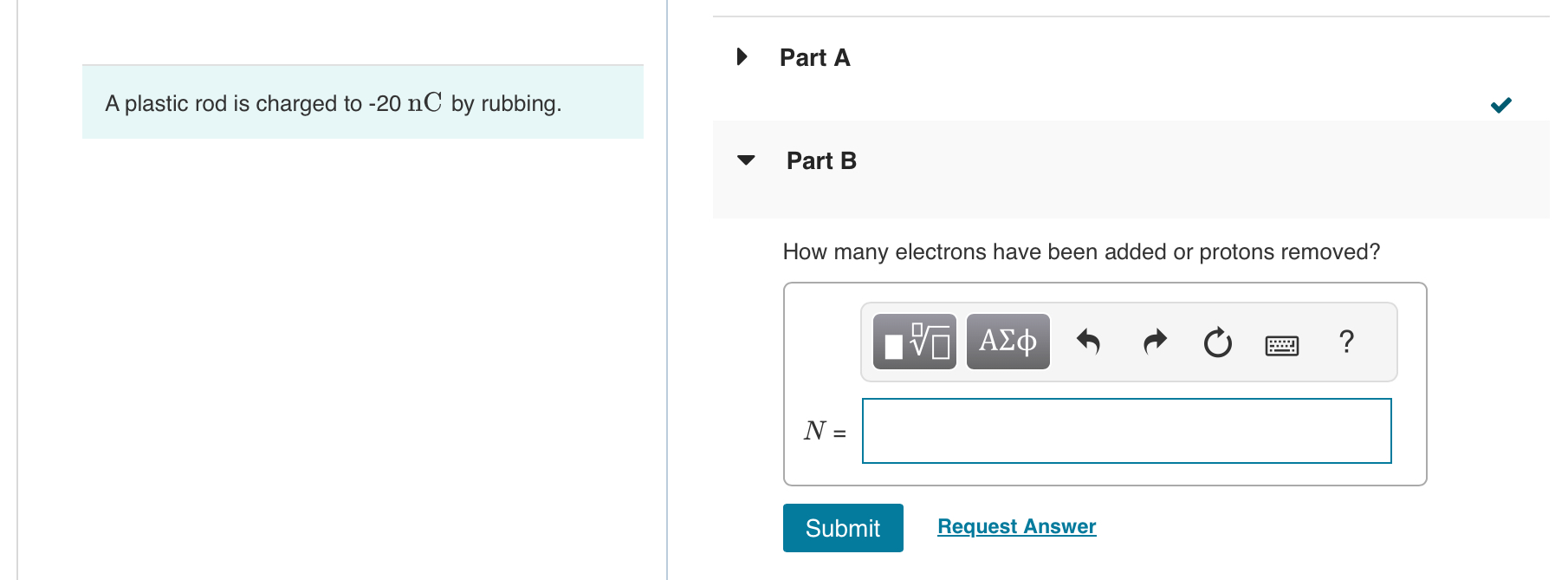Image resolution: width=1568 pixels, height=580 pixels.
Task: Open help with the question mark
Action: pyautogui.click(x=1346, y=342)
